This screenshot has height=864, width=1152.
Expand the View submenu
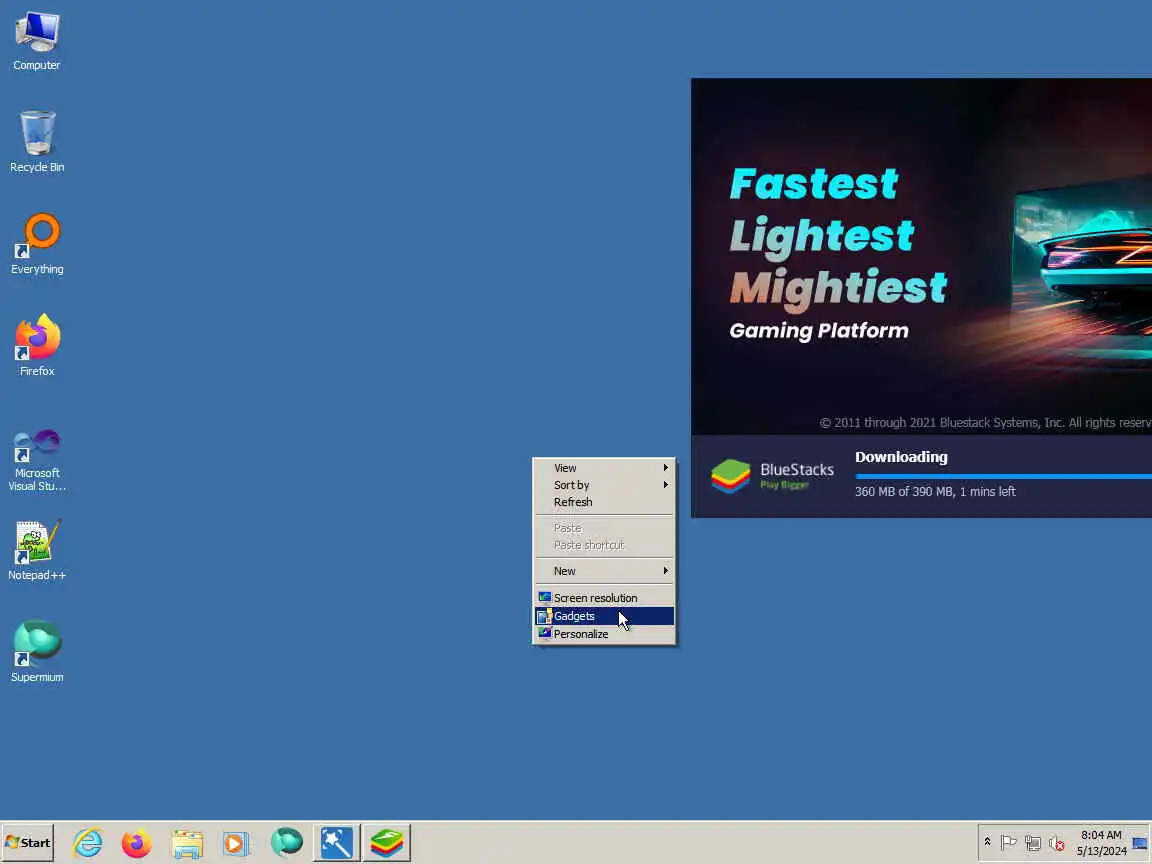(604, 468)
